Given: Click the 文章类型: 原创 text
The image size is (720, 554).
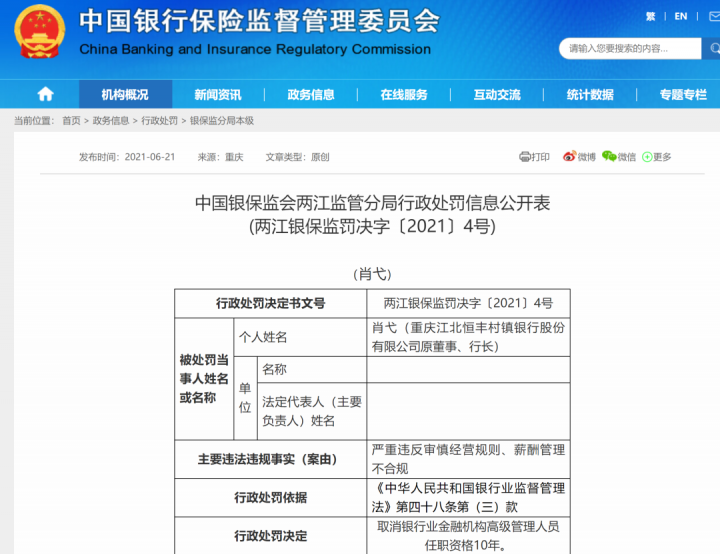Looking at the screenshot, I should 298,157.
